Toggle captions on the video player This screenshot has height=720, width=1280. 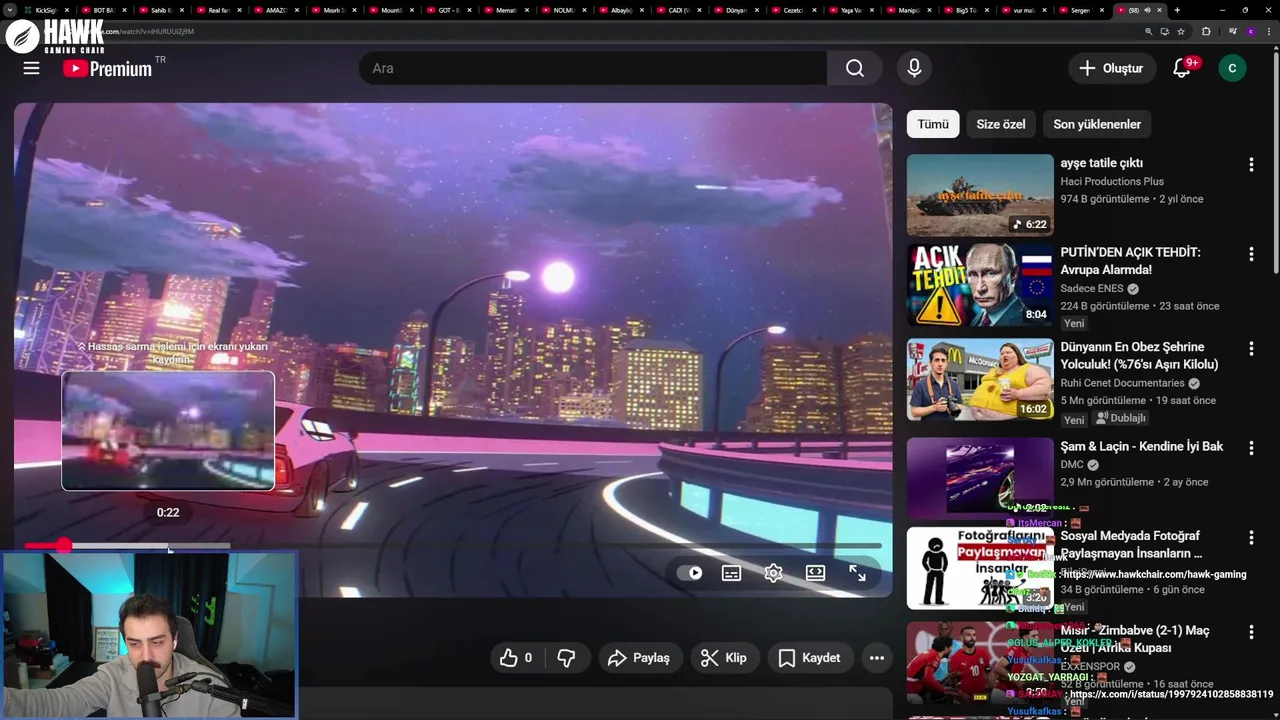pos(731,573)
